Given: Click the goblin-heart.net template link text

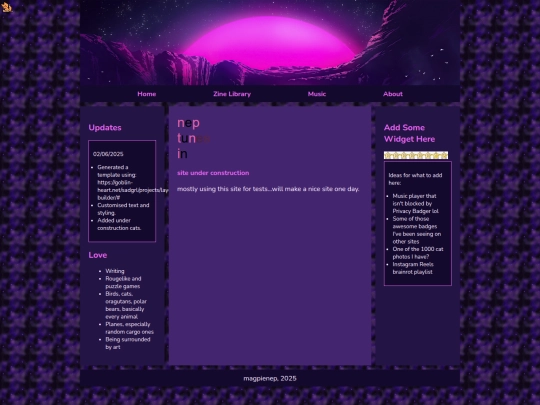Looking at the screenshot, I should tap(133, 190).
